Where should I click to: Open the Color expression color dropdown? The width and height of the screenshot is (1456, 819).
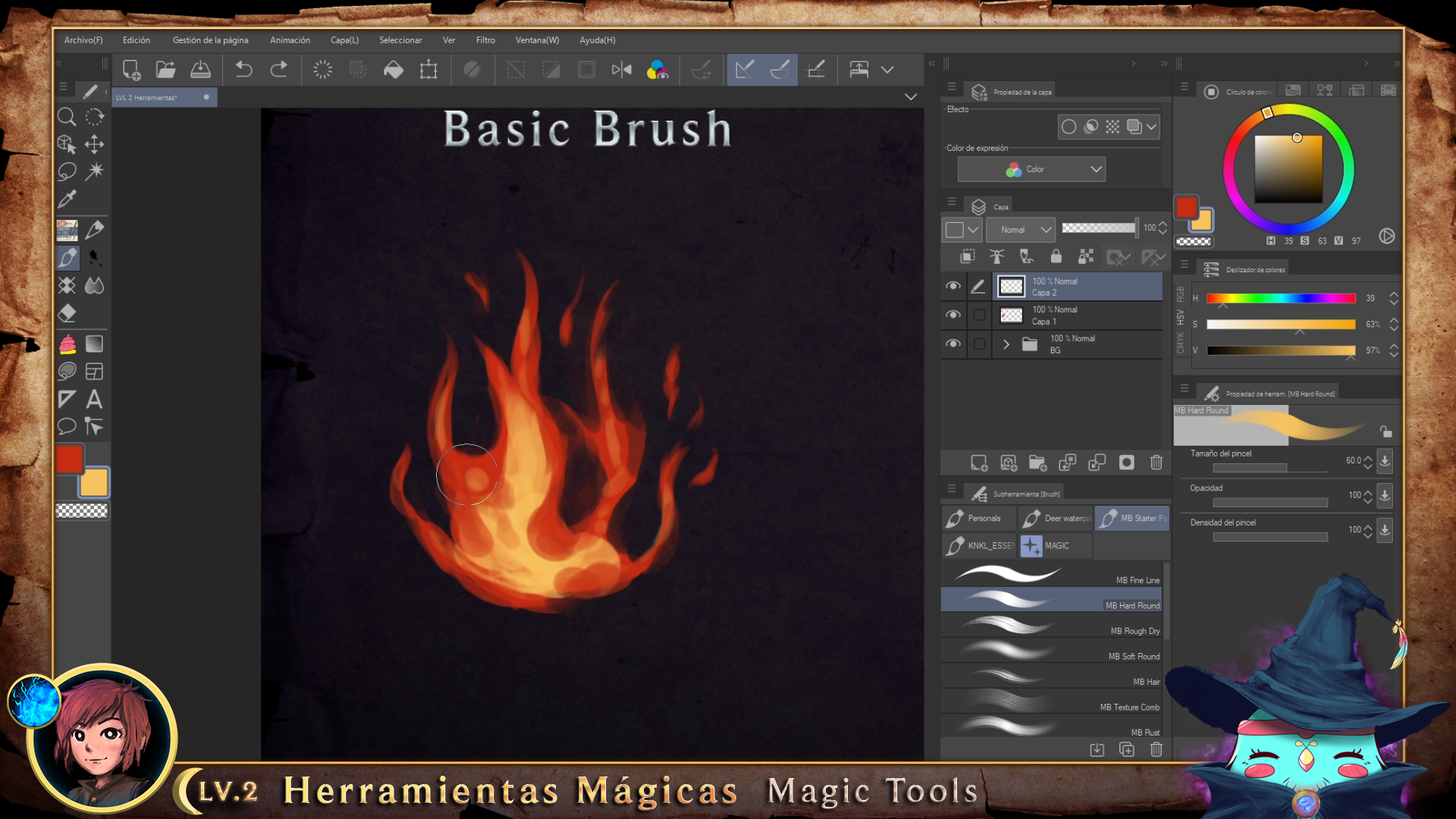pyautogui.click(x=1031, y=169)
